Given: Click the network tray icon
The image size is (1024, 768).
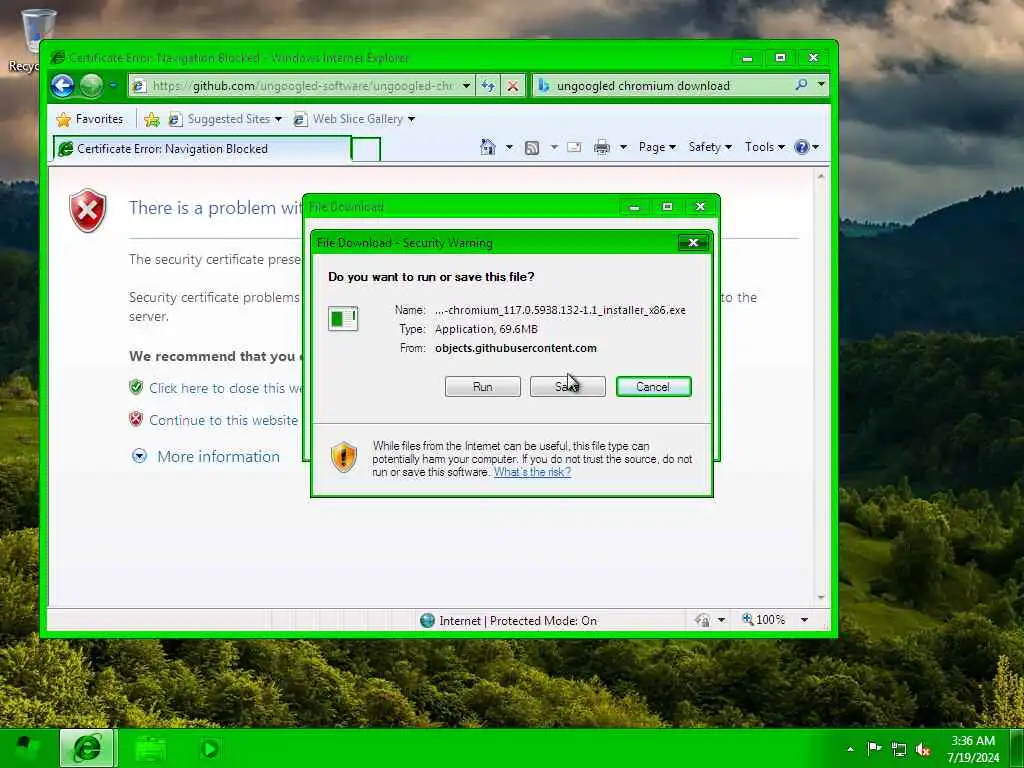Looking at the screenshot, I should (899, 750).
